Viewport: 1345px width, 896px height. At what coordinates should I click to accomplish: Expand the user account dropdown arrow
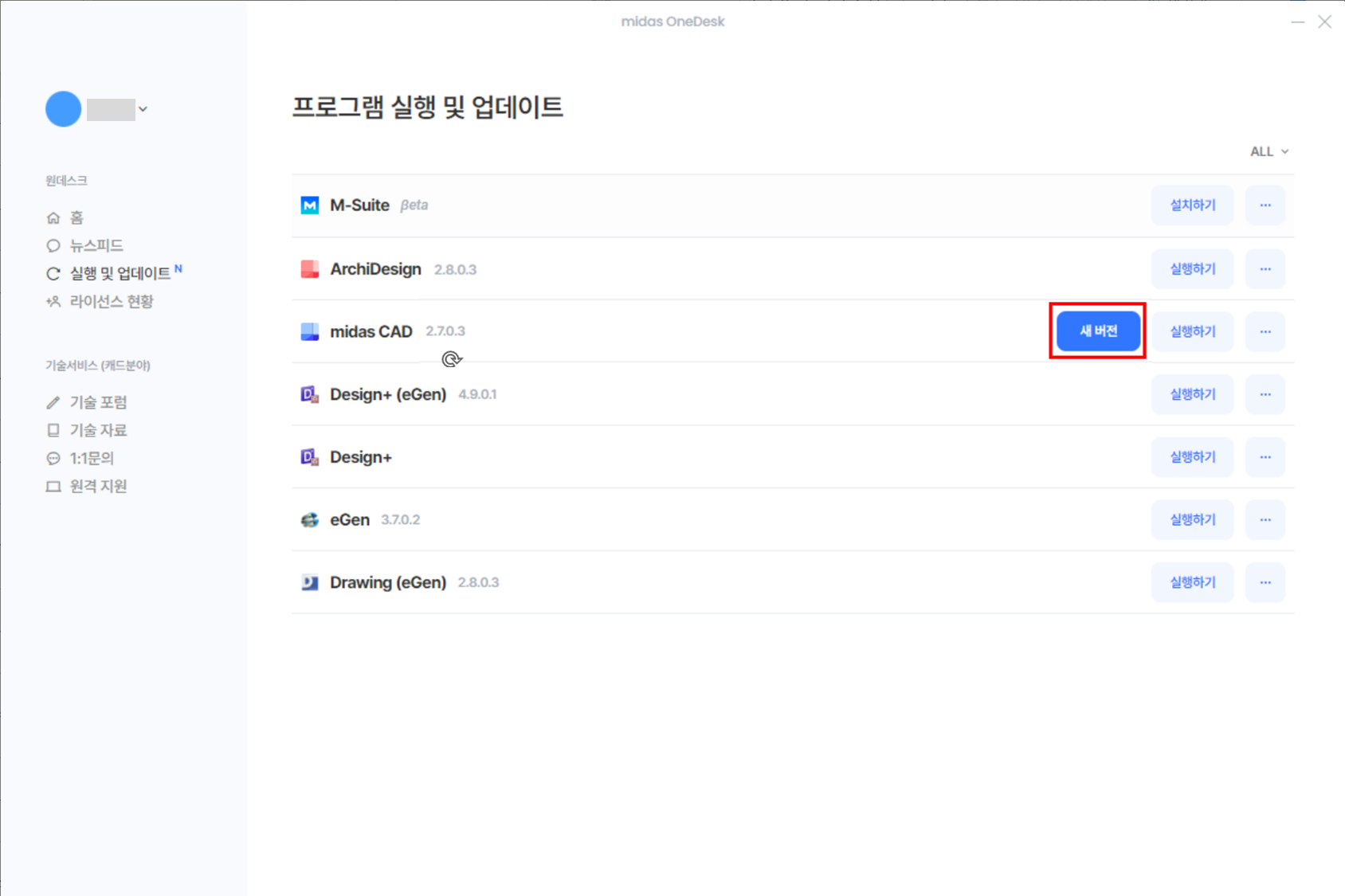click(143, 109)
